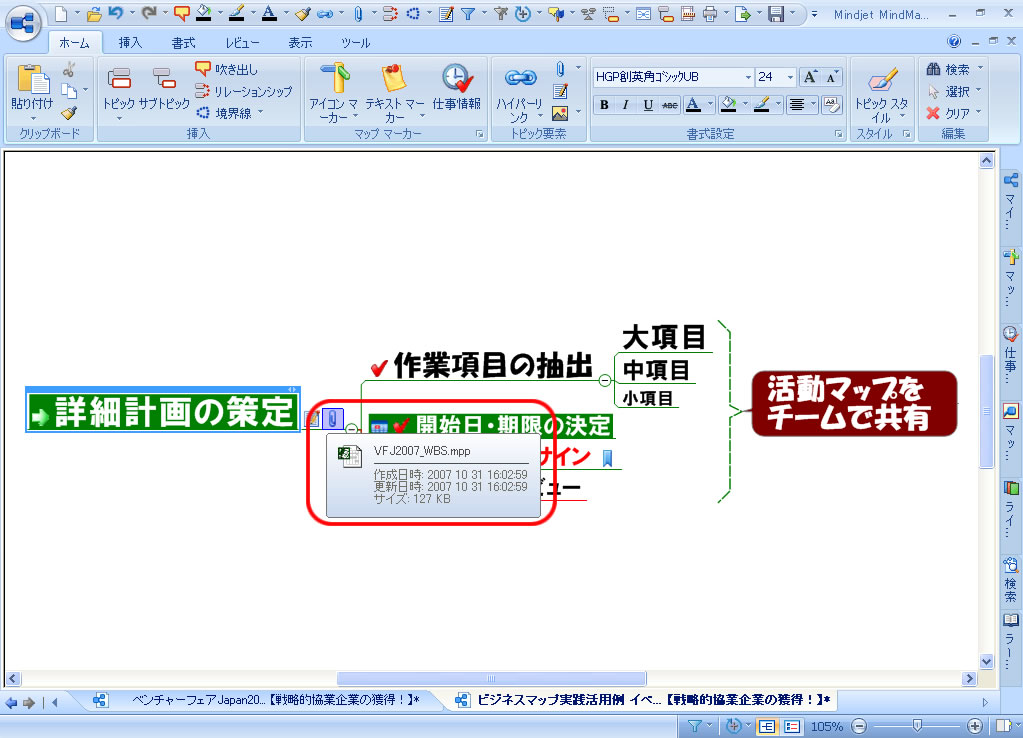This screenshot has height=738, width=1023.
Task: Add a リレーションシップ relationship line
Action: click(x=244, y=91)
